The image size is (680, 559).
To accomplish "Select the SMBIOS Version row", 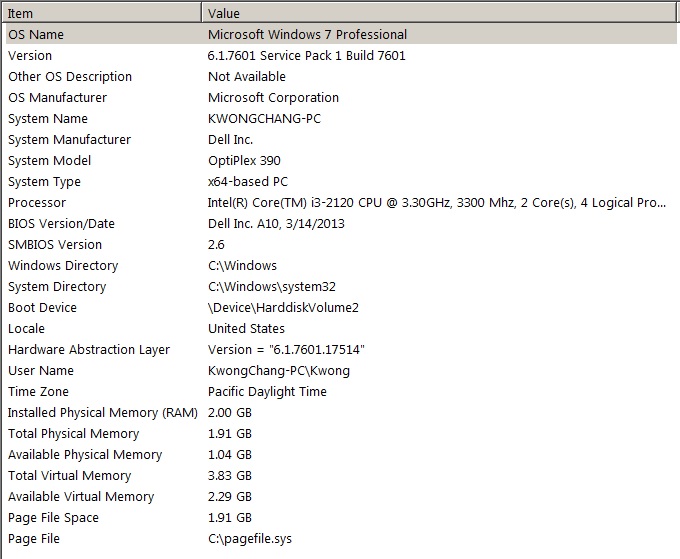I will click(x=341, y=245).
